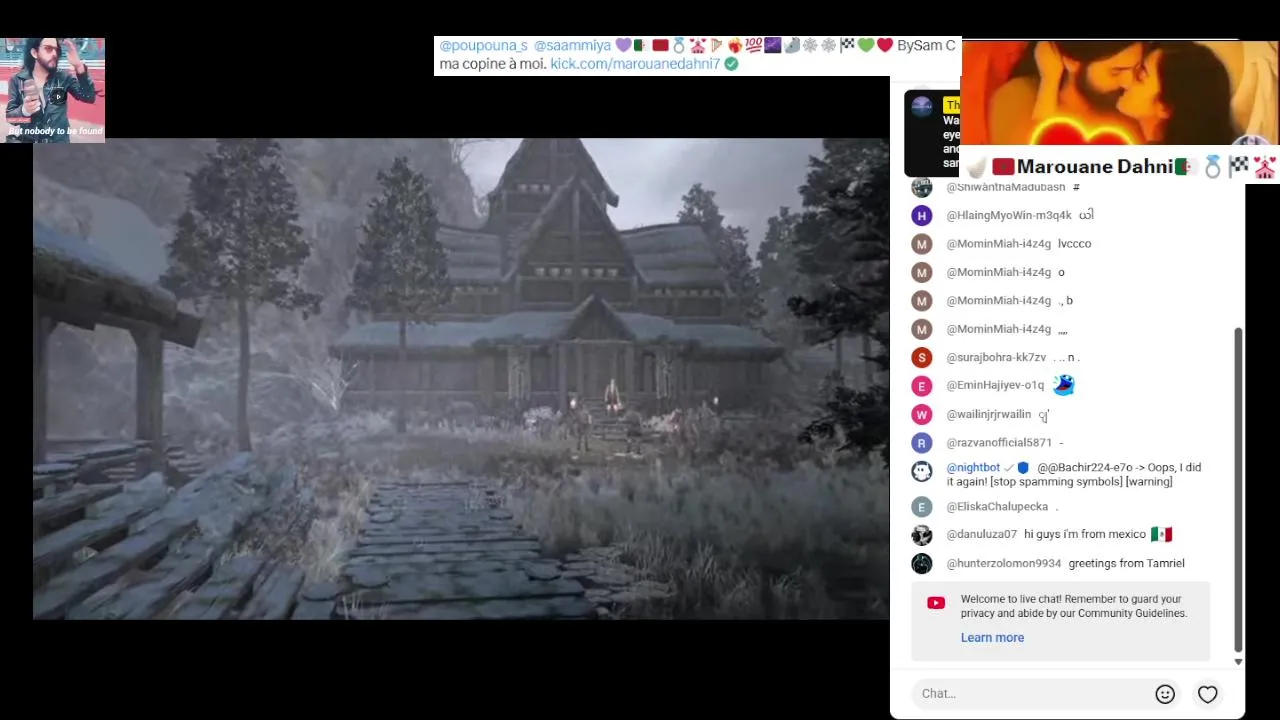Click the message 'hi guys i'm from mexico'

click(x=1084, y=535)
